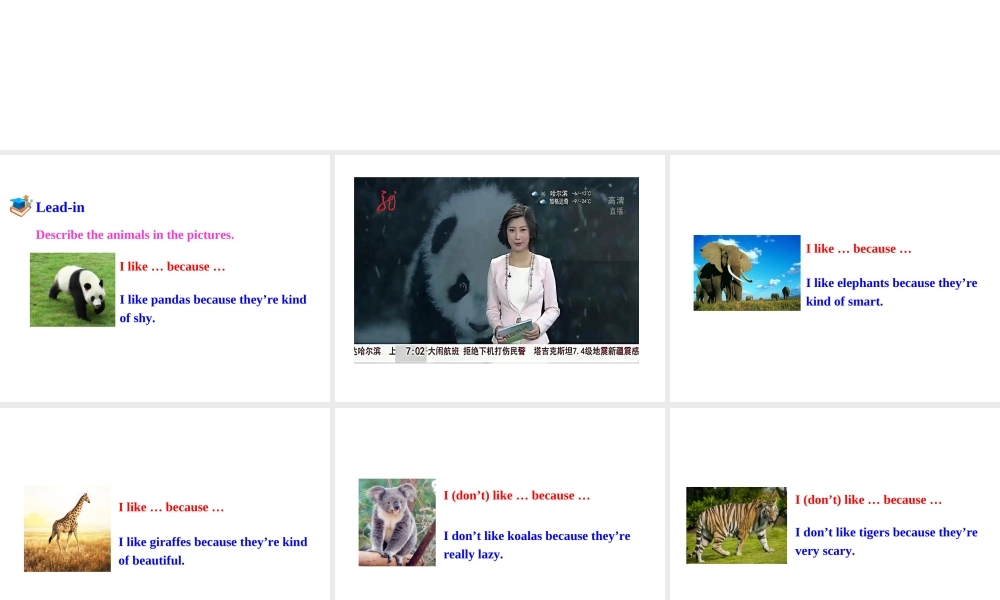Click the red station logo in the broadcast
Image resolution: width=1000 pixels, height=600 pixels.
pyautogui.click(x=386, y=201)
